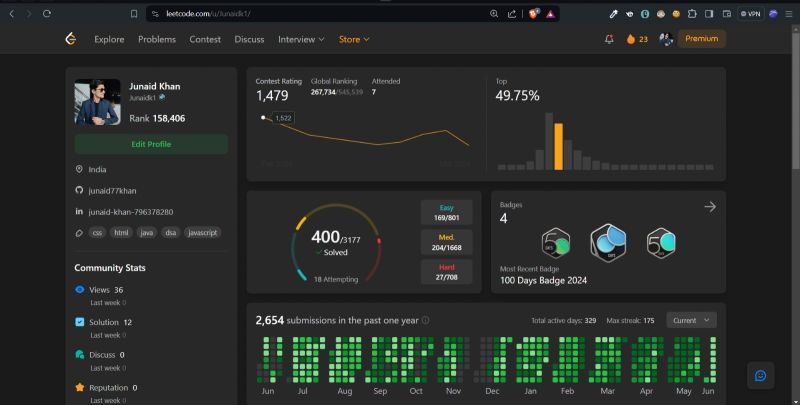Open the browser hamburger menu
Image resolution: width=800 pixels, height=405 pixels.
coord(788,14)
